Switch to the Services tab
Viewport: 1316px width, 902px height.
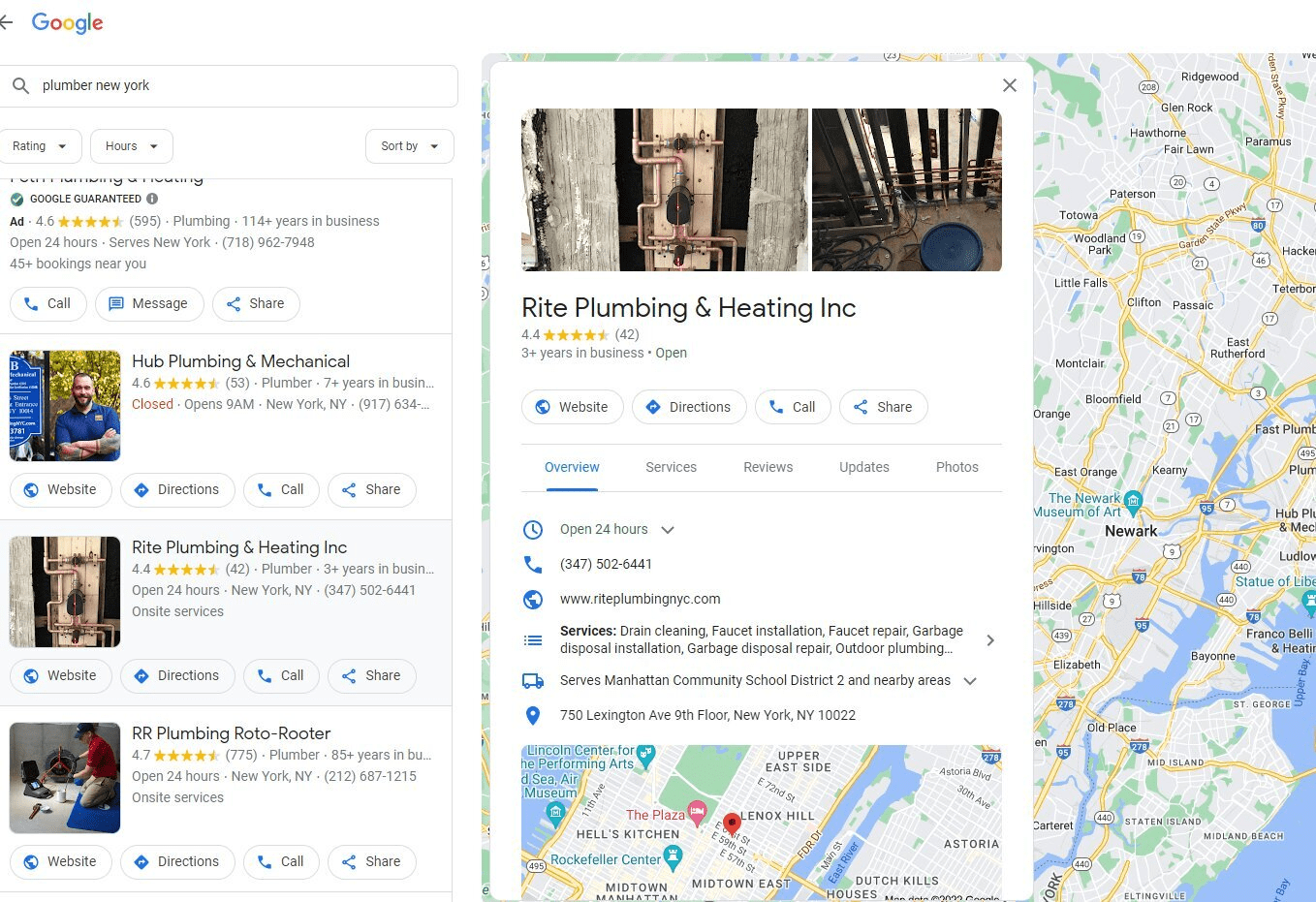click(x=671, y=467)
